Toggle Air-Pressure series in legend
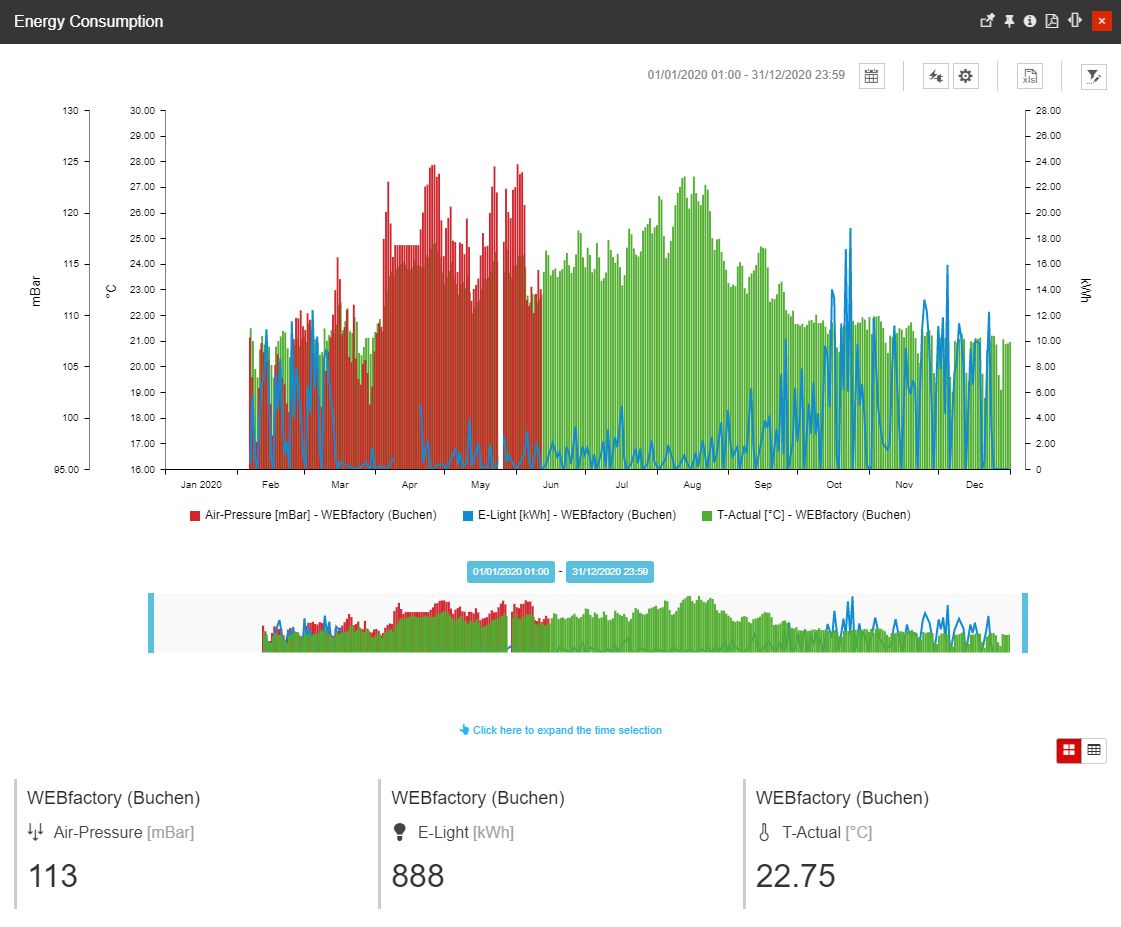This screenshot has width=1121, height=927. pyautogui.click(x=313, y=515)
